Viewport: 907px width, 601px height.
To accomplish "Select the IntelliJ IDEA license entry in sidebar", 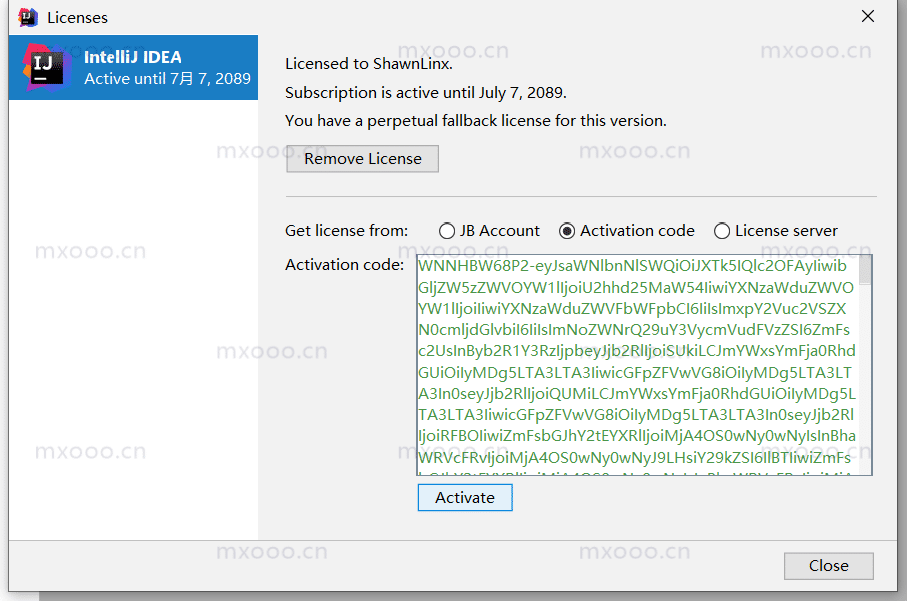I will coord(133,67).
